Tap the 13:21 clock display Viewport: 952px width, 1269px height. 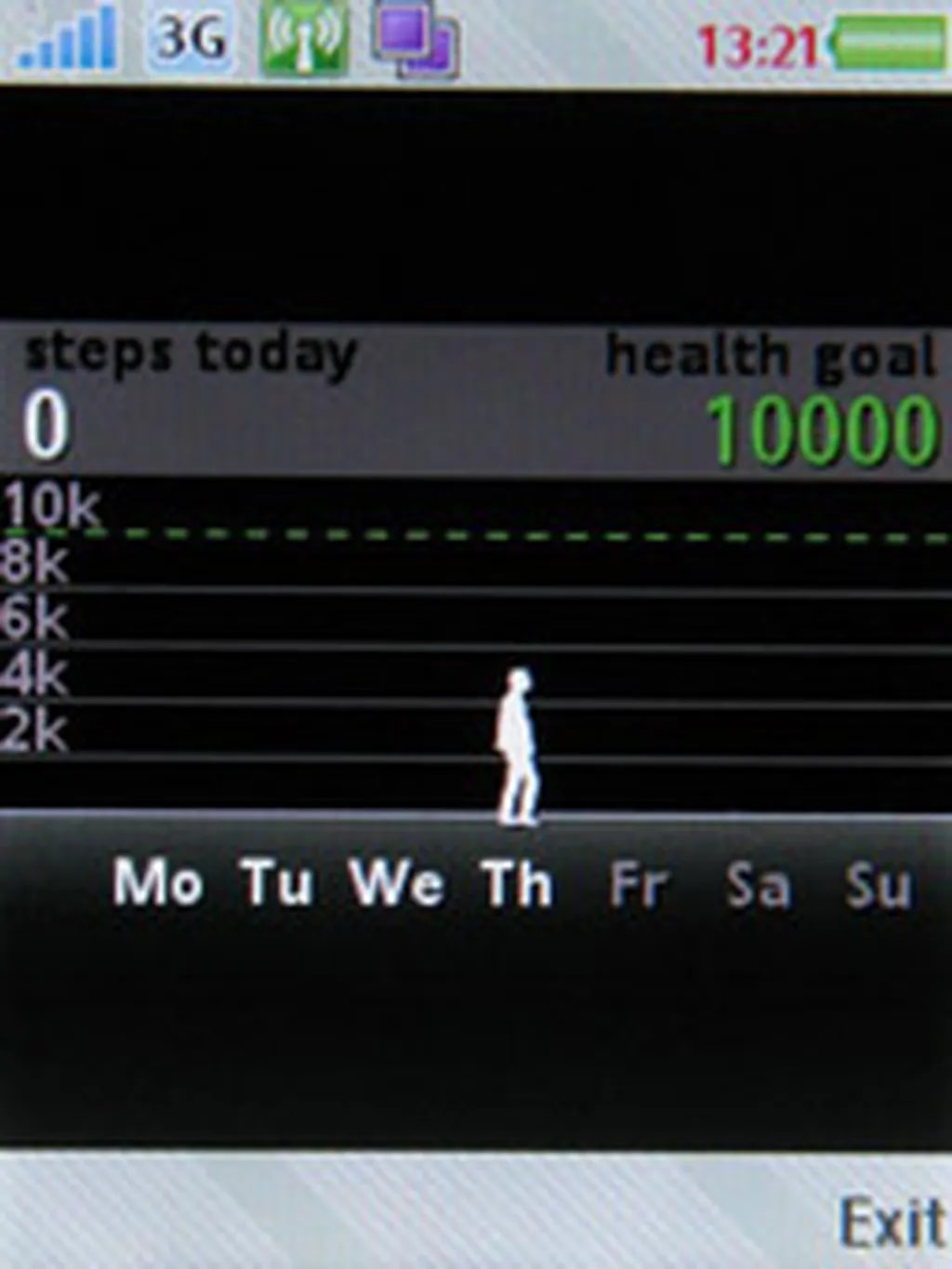(x=758, y=45)
